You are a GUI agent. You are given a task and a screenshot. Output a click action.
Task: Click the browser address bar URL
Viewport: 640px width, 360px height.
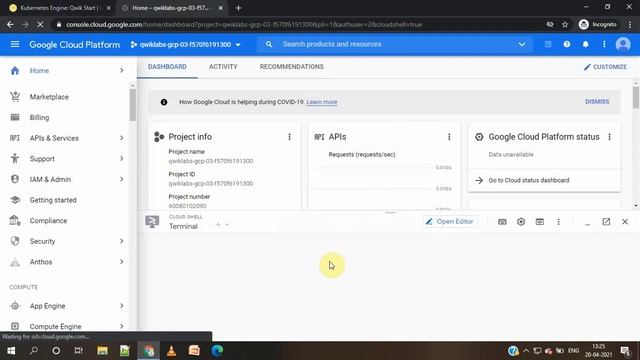[x=244, y=24]
